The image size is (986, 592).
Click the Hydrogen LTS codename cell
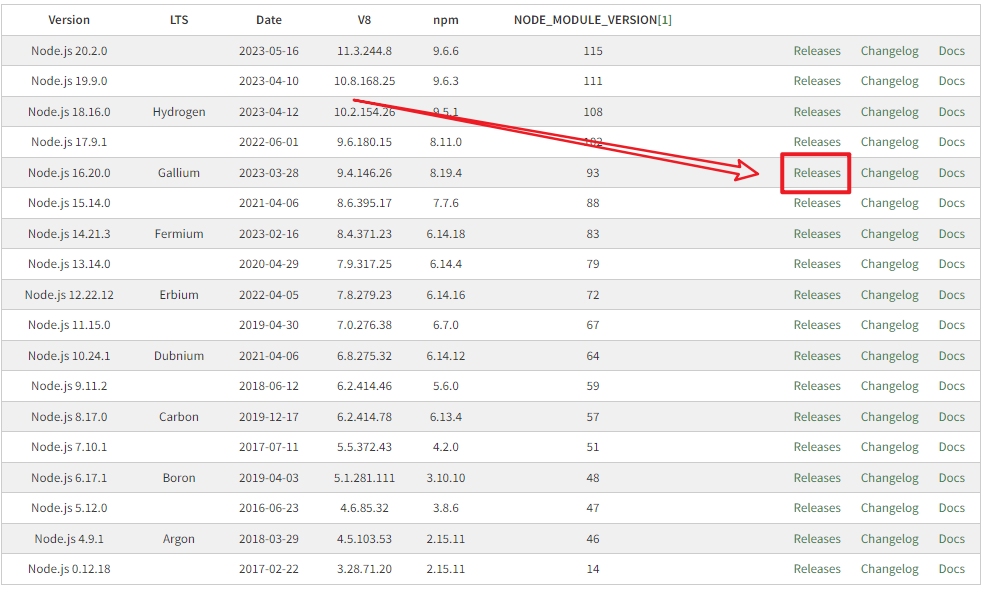point(179,112)
